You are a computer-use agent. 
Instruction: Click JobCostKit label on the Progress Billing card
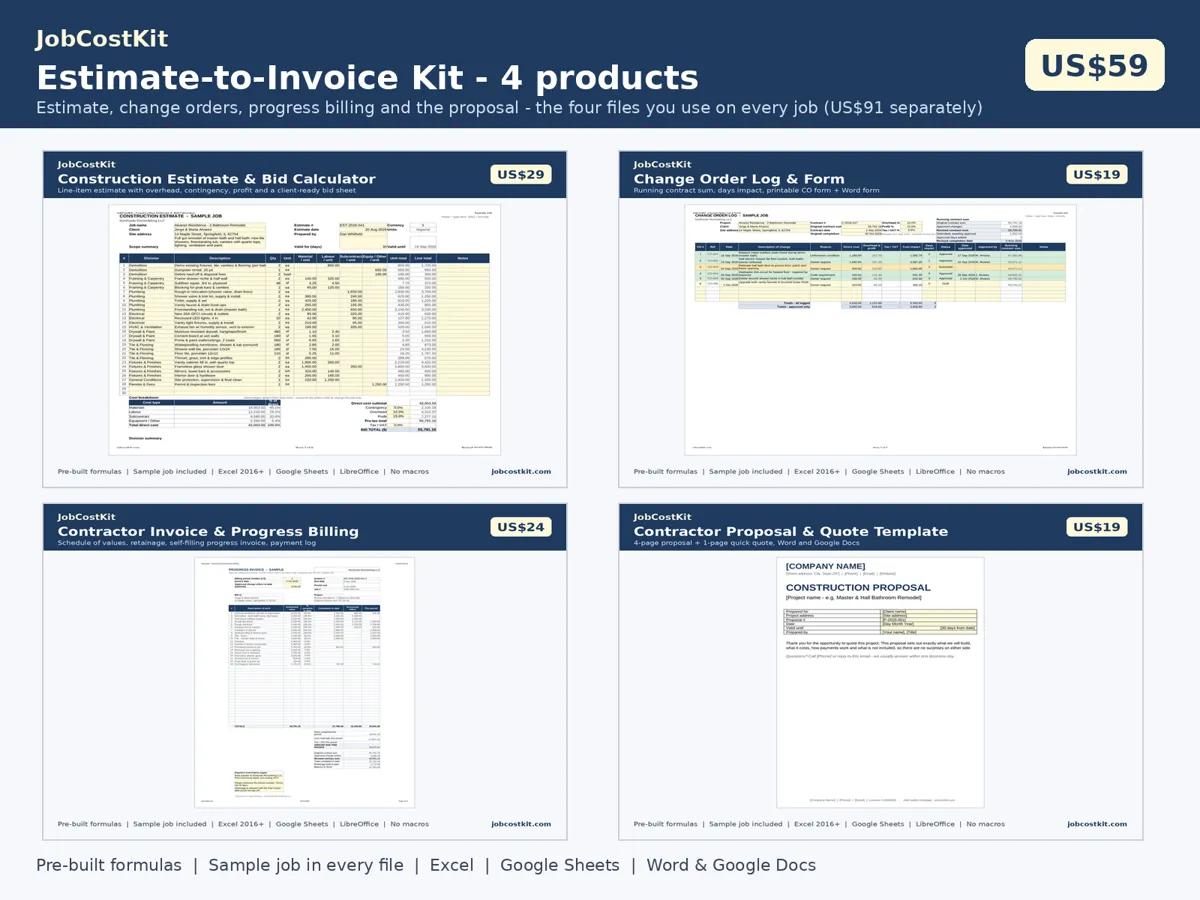(x=86, y=517)
